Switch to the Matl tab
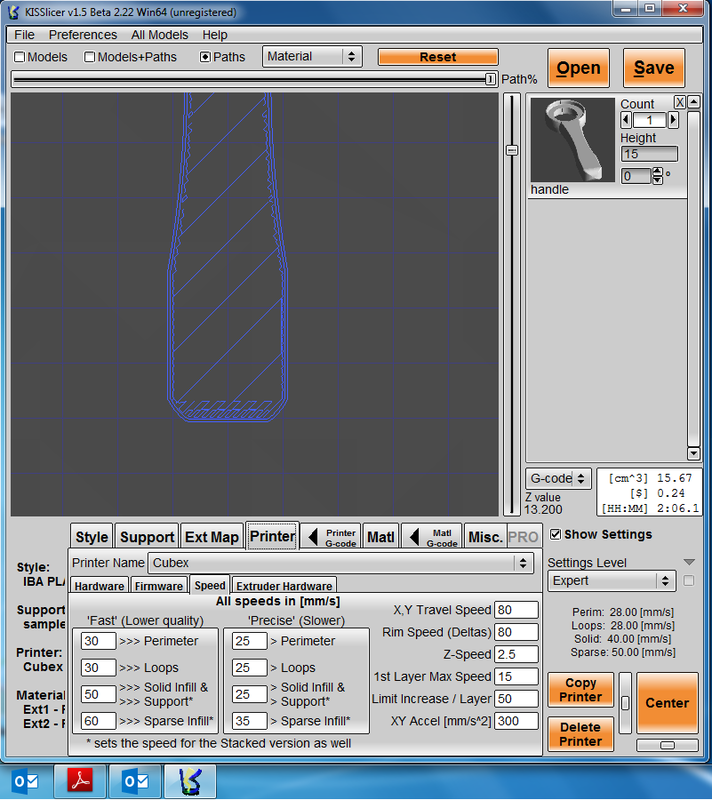The image size is (712, 800). (x=381, y=537)
